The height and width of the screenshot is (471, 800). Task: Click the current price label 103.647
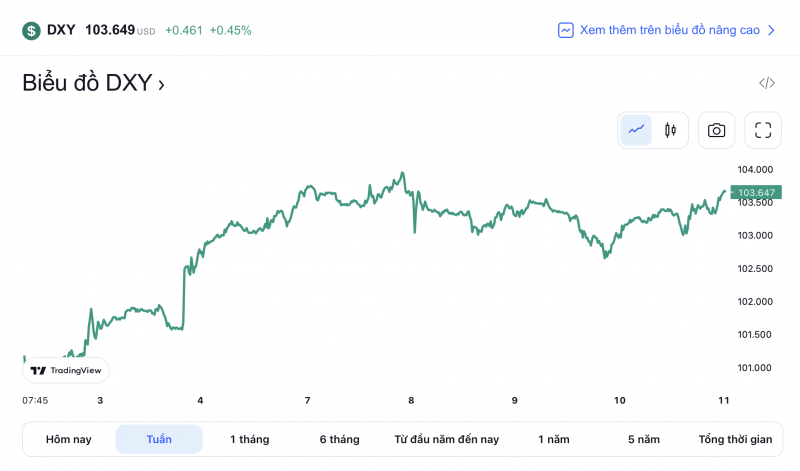[x=756, y=192]
